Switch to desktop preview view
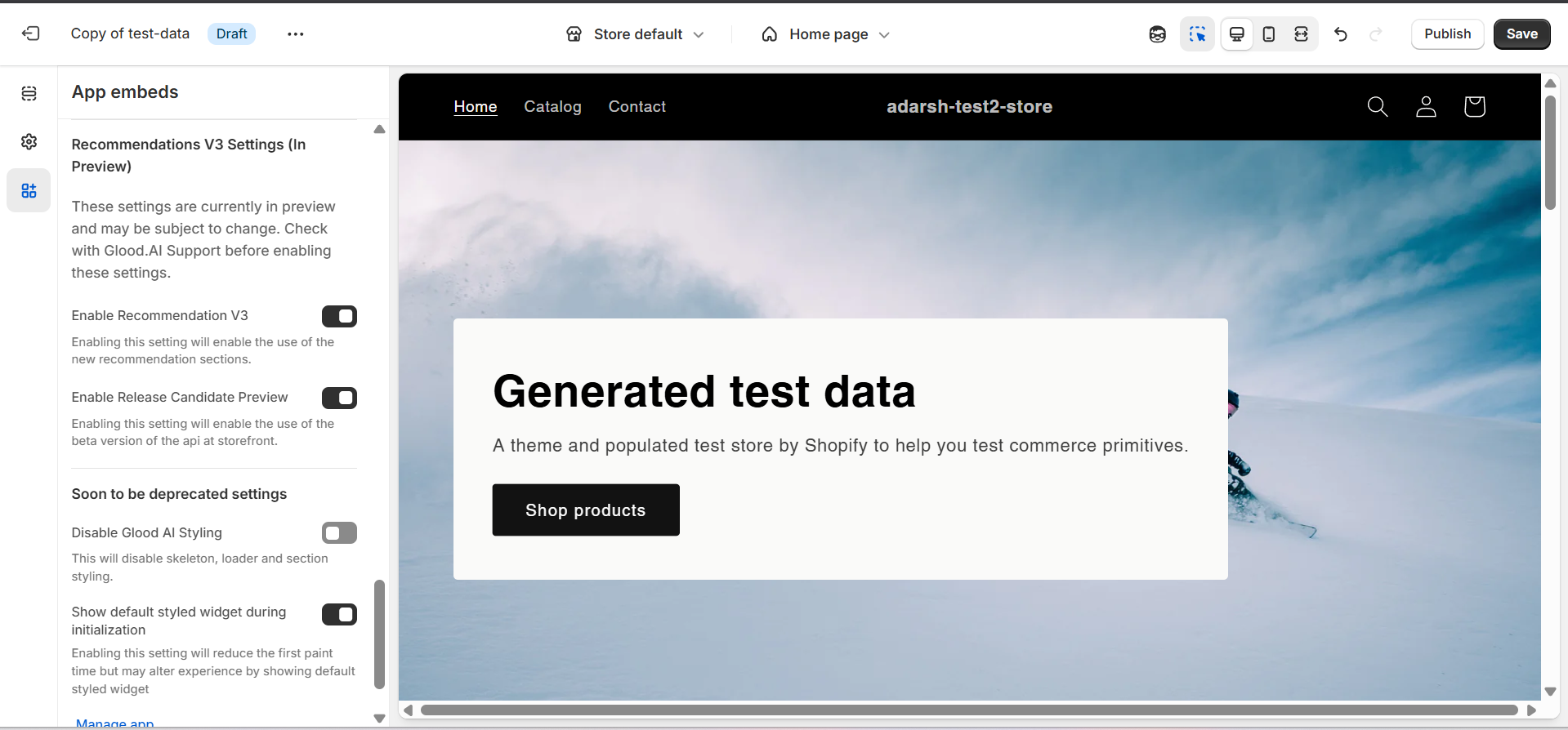Screen dimensions: 1568x730 pyautogui.click(x=1237, y=33)
